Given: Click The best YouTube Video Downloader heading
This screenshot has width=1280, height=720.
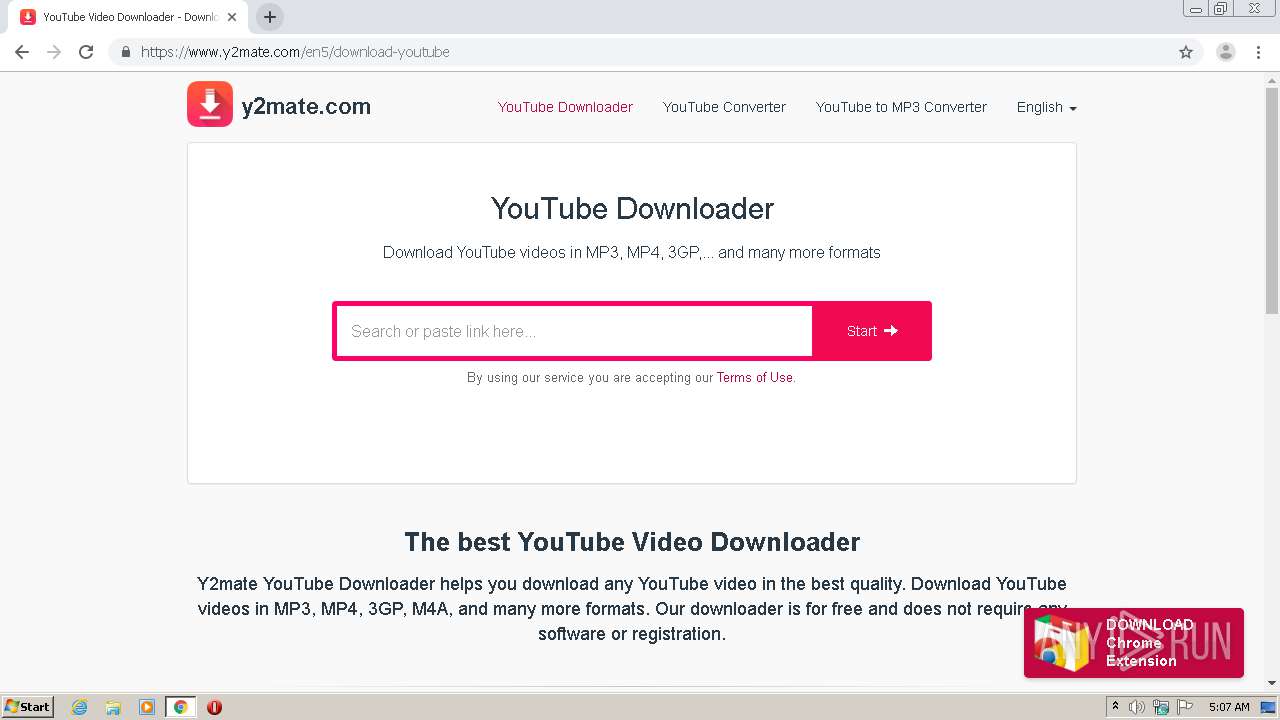Looking at the screenshot, I should (632, 542).
